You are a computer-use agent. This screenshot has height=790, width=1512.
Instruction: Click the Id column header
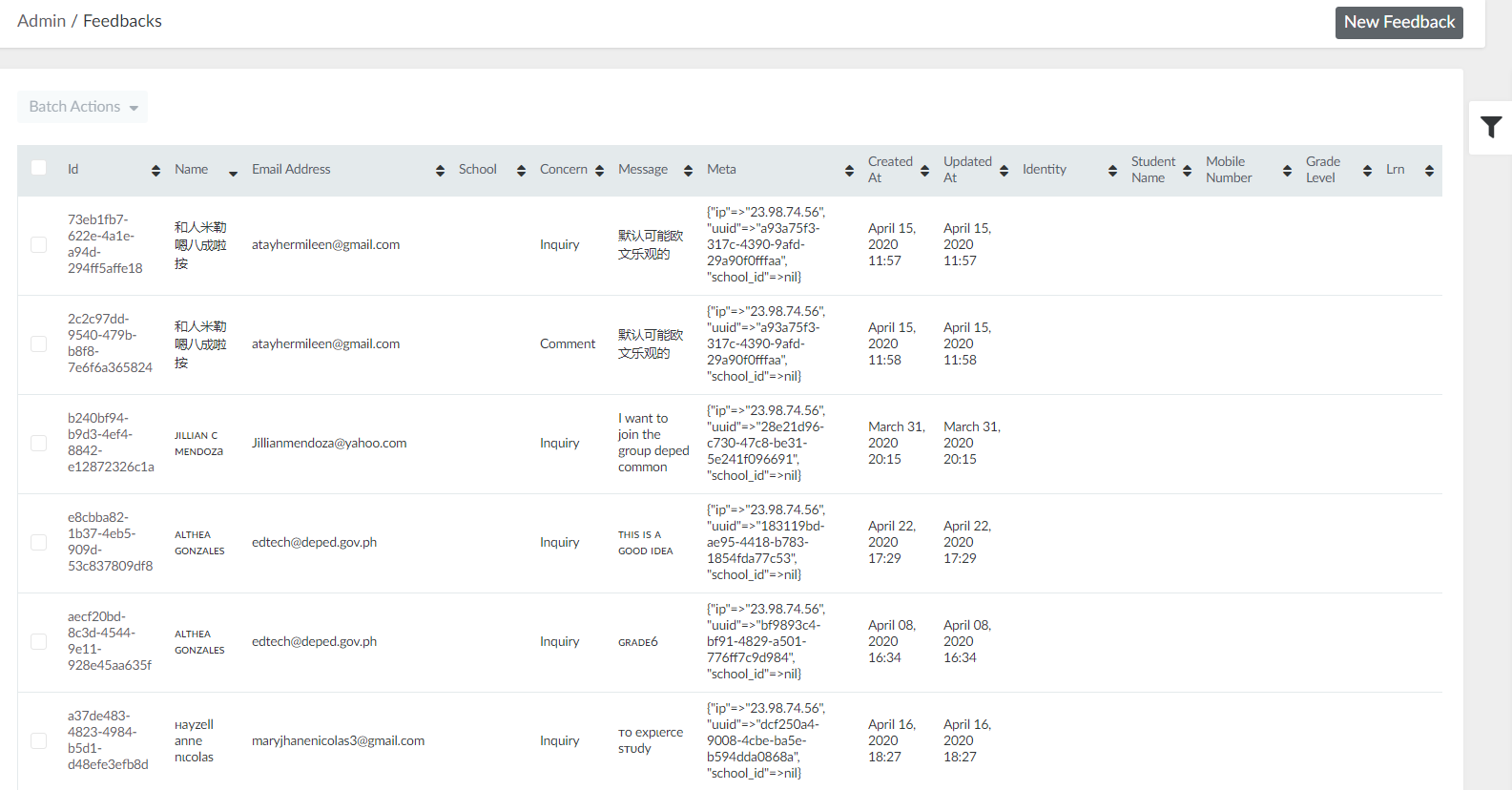(73, 169)
